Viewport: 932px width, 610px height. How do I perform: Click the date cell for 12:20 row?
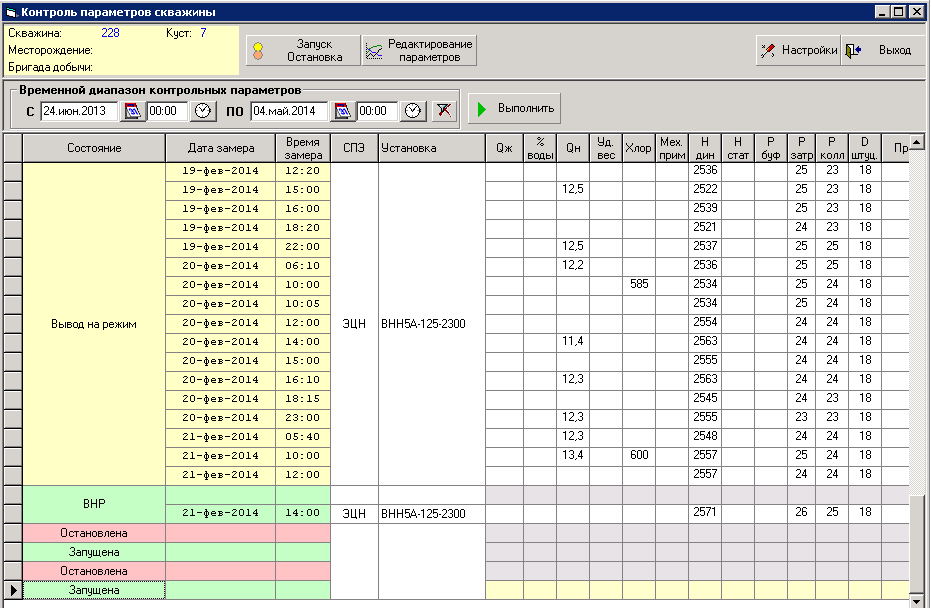pyautogui.click(x=221, y=171)
